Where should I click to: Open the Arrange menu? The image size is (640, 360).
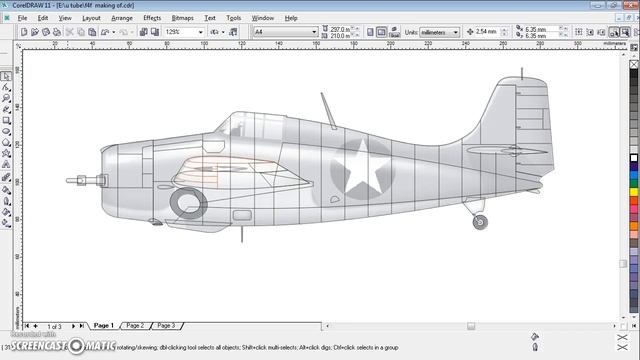(x=122, y=18)
